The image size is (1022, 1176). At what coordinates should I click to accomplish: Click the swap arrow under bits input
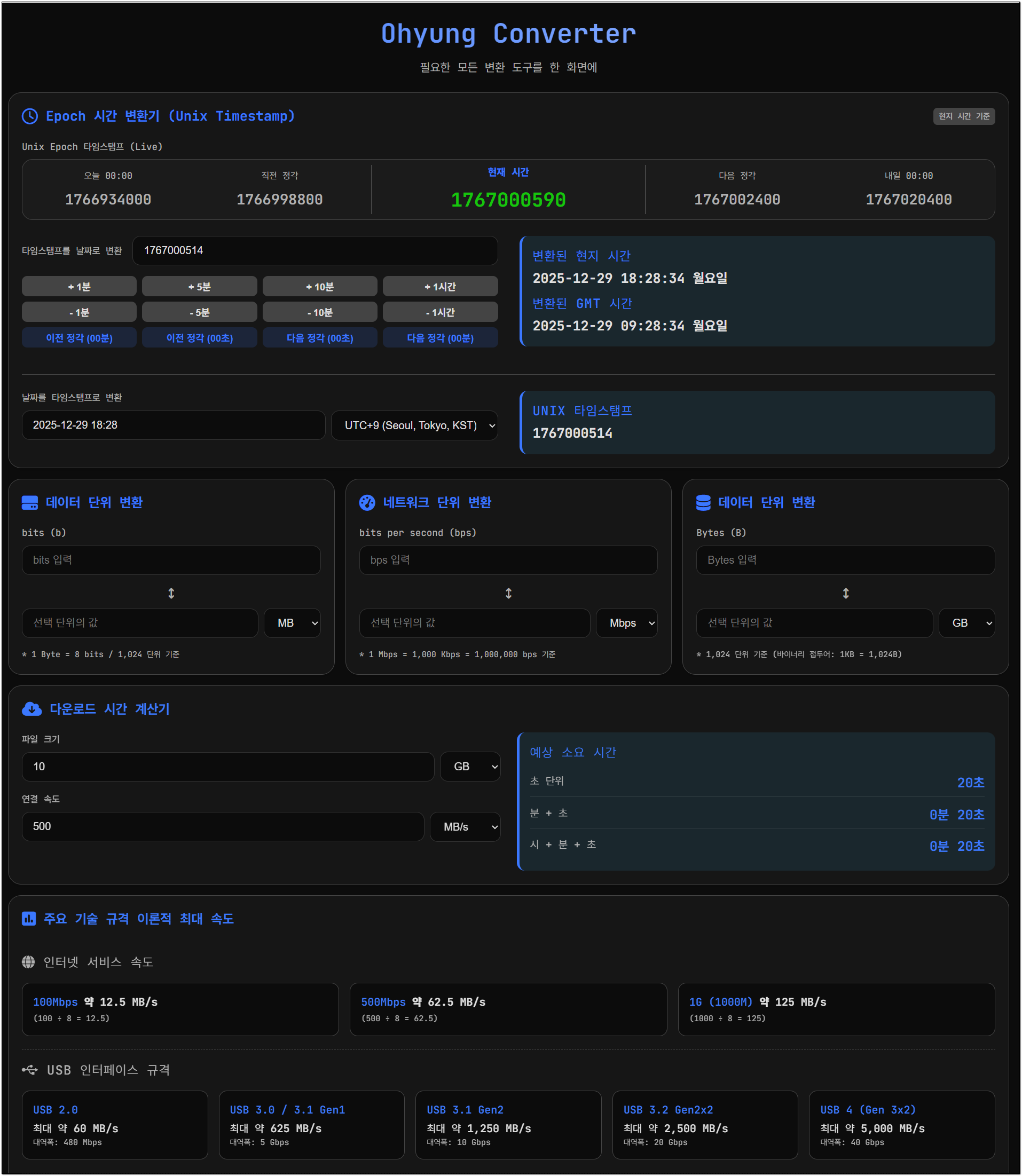pyautogui.click(x=171, y=594)
